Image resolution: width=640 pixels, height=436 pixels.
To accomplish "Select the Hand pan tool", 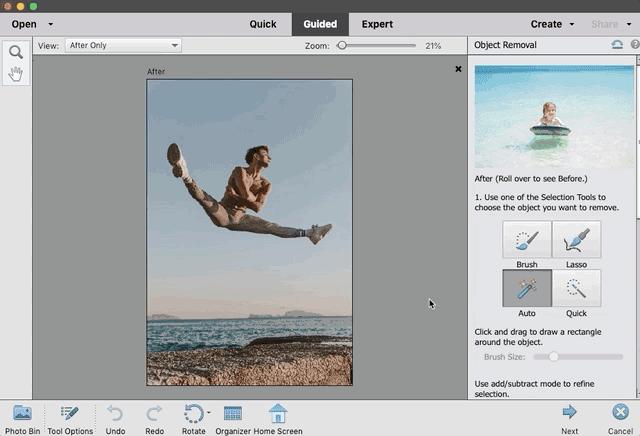I will [16, 74].
